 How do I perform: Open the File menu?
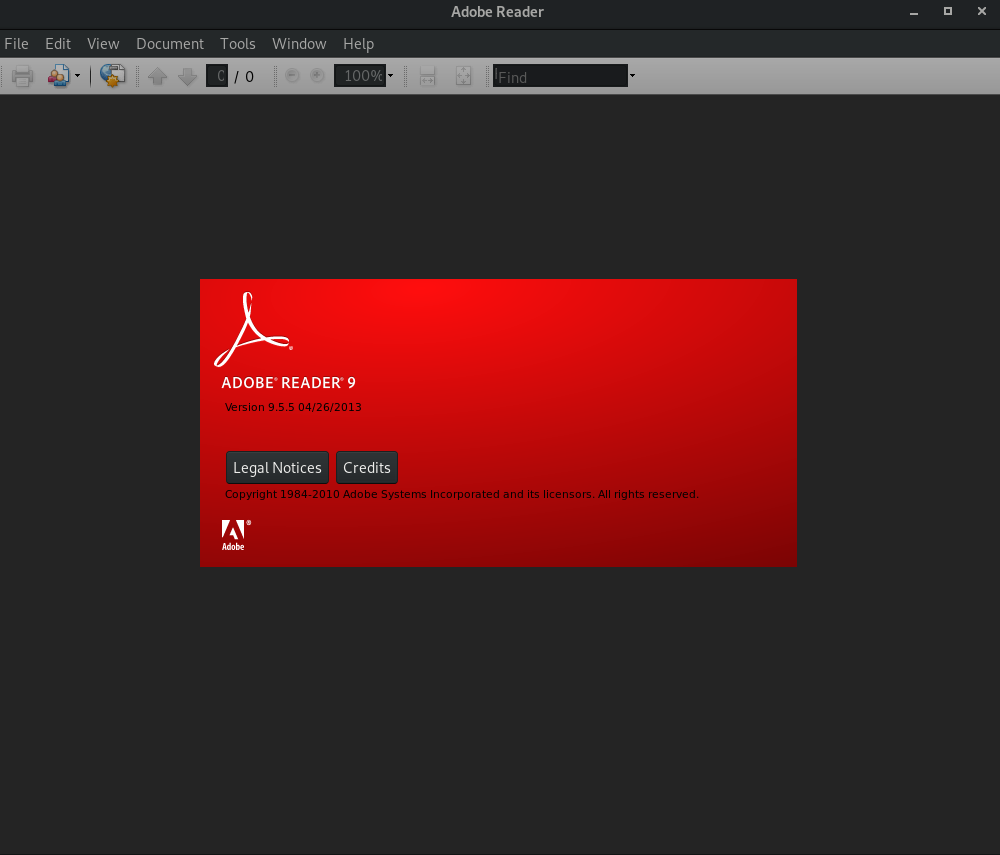point(17,44)
